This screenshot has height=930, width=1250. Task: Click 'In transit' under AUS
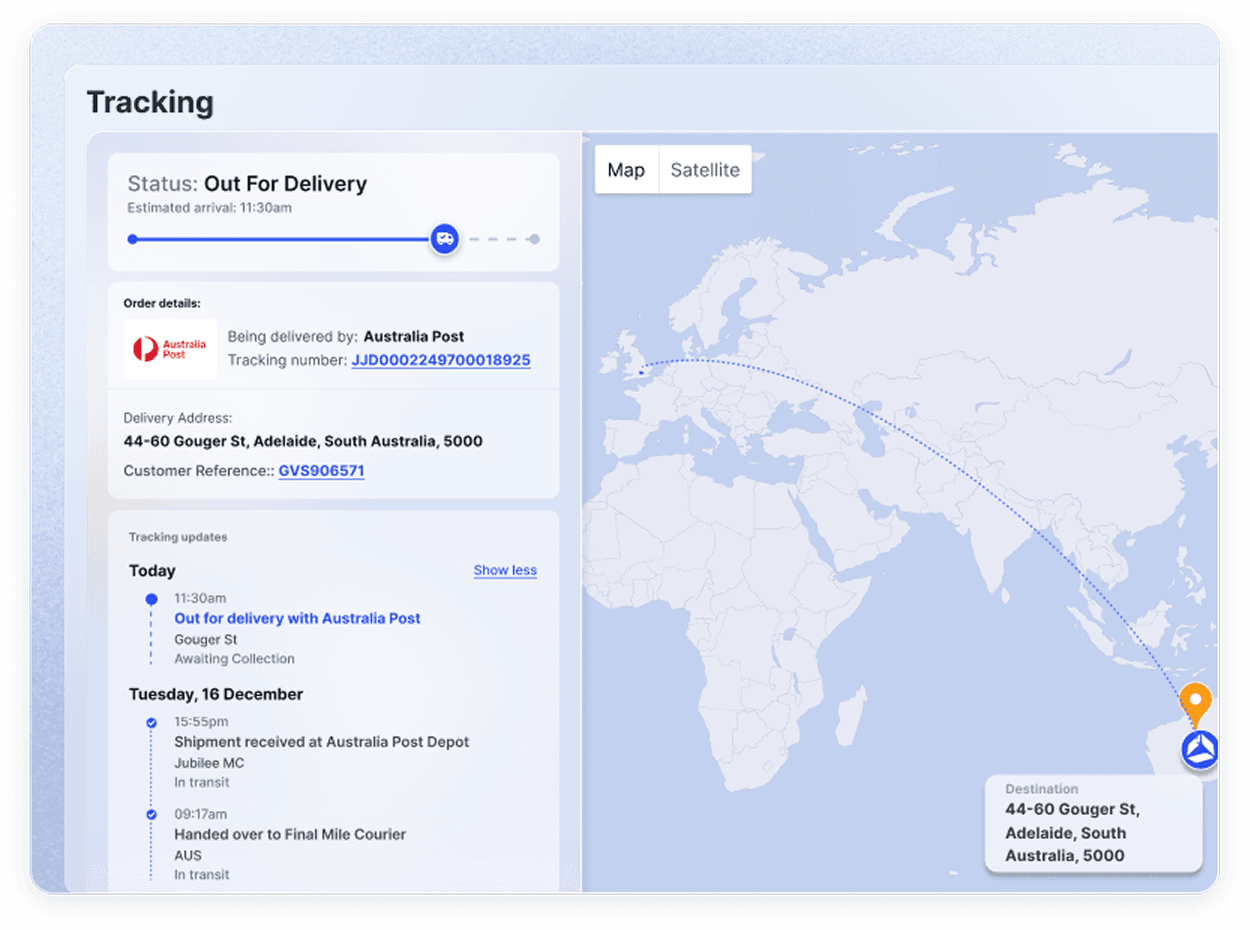pos(201,875)
